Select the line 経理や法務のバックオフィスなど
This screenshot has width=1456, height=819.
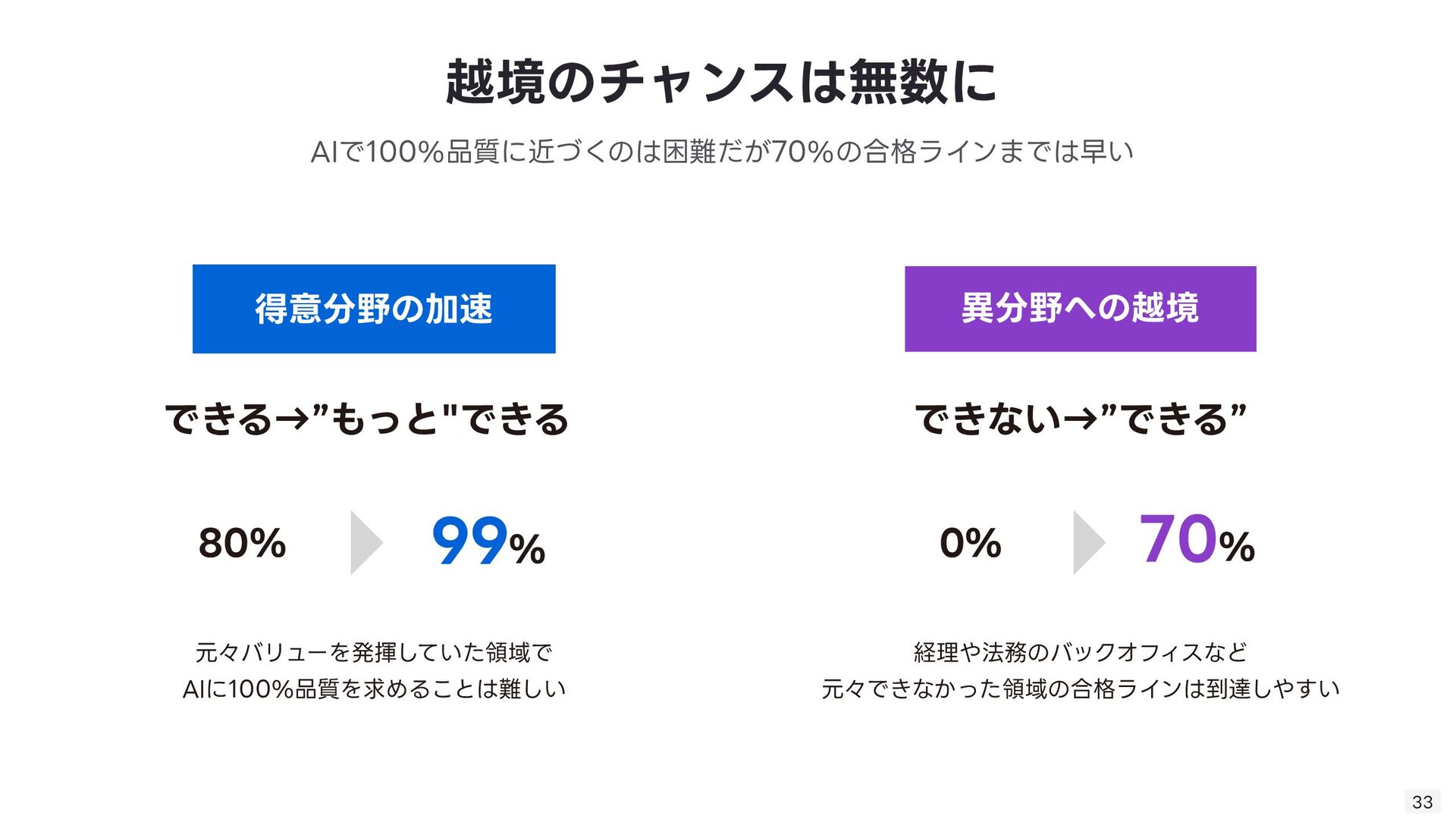tap(1080, 652)
